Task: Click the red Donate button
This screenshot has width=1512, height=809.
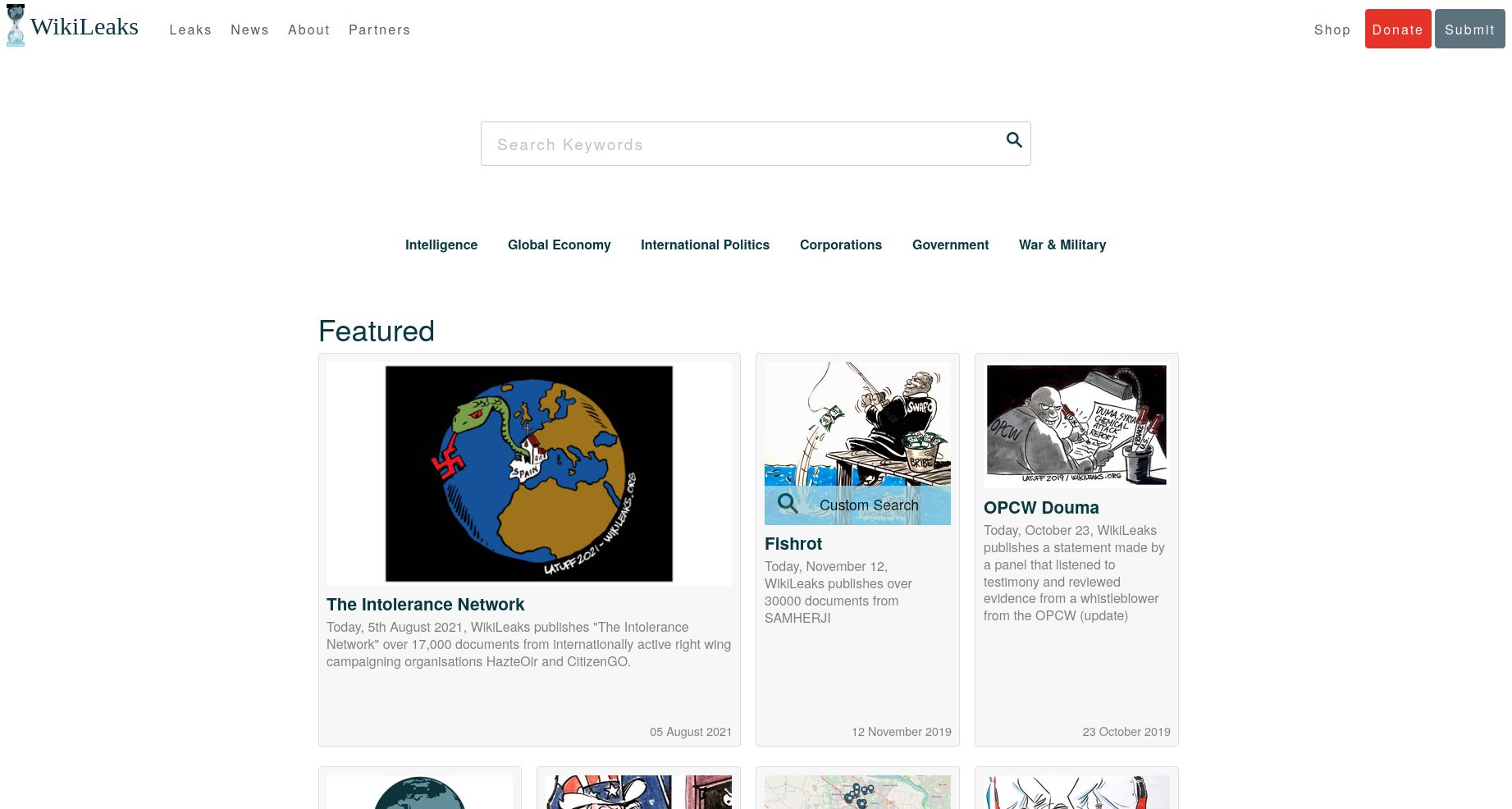Action: 1398,29
